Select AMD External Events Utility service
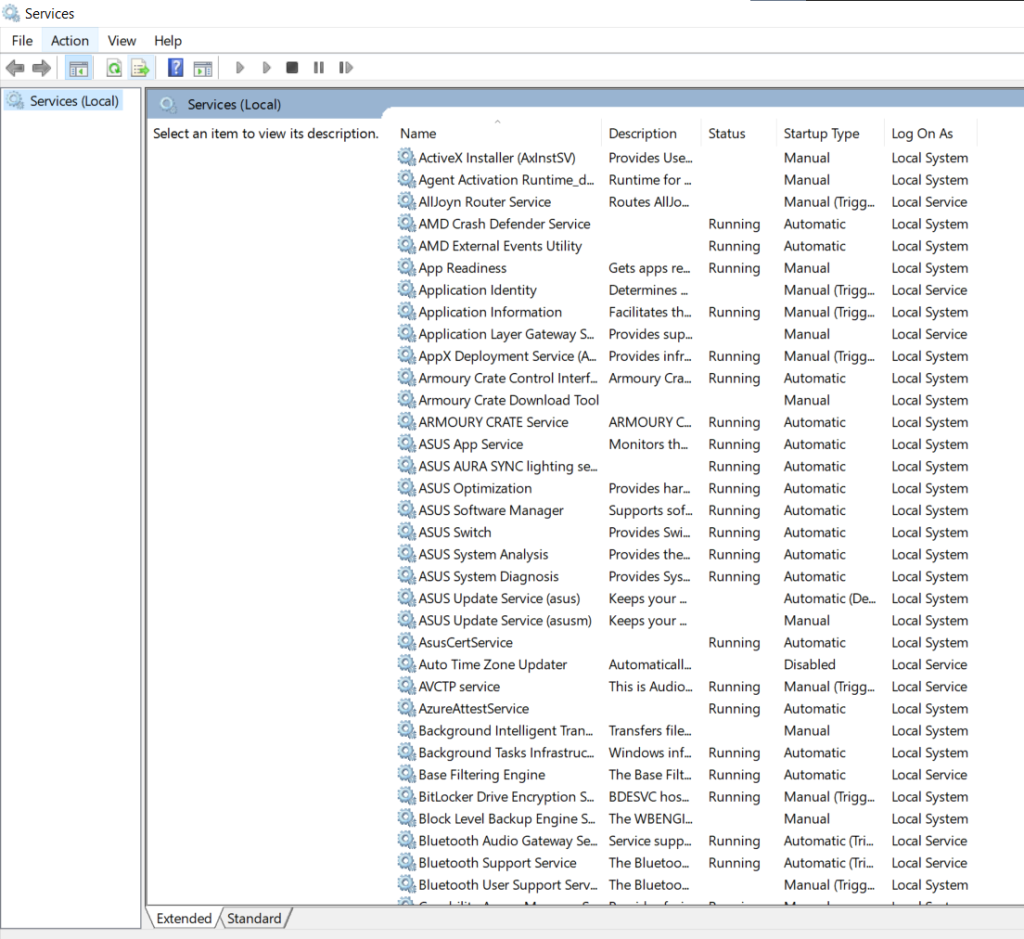 684,246
